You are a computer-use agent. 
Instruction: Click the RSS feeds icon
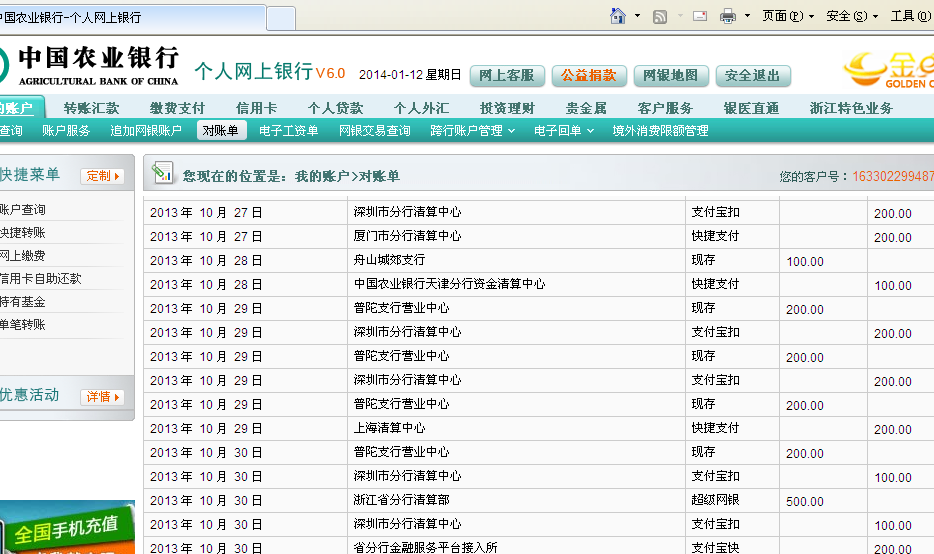click(660, 16)
